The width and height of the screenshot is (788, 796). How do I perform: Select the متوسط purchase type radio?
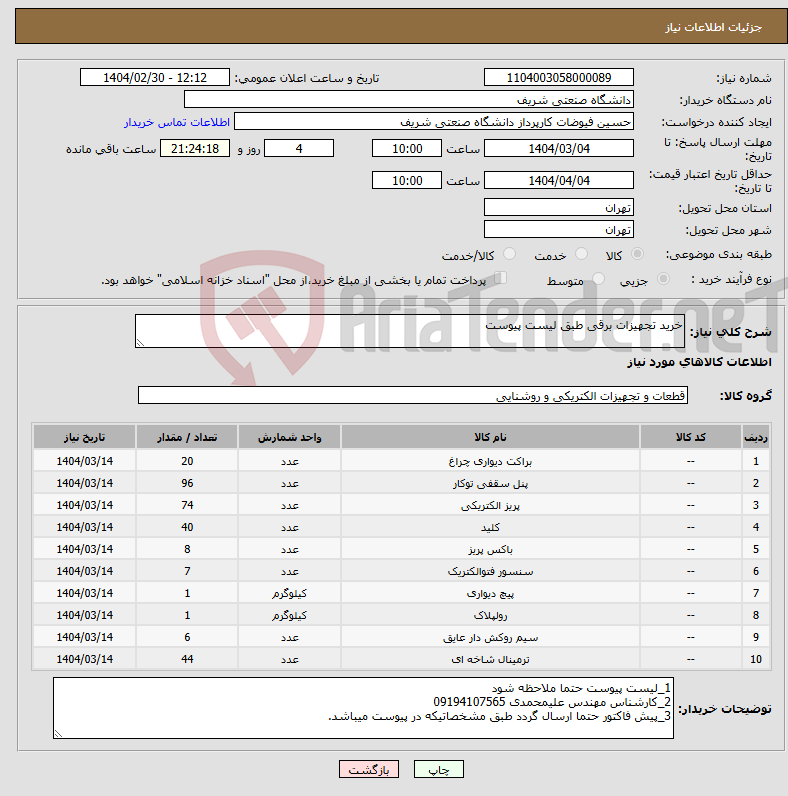599,278
